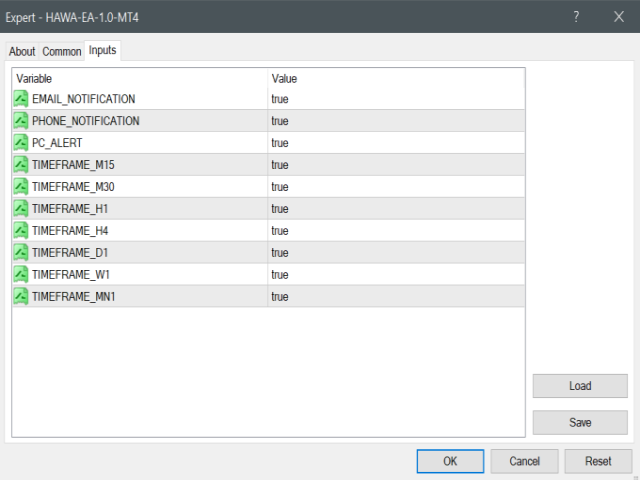Image resolution: width=640 pixels, height=480 pixels.
Task: Click true value of TIMEFRAME_M15
Action: point(280,165)
